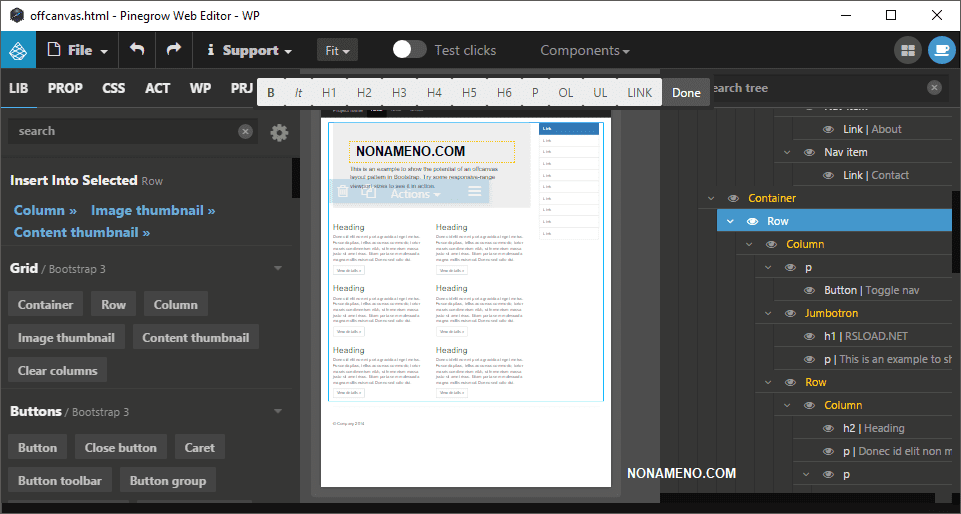Apply Bold formatting with B button
This screenshot has width=961, height=514.
pyautogui.click(x=271, y=92)
